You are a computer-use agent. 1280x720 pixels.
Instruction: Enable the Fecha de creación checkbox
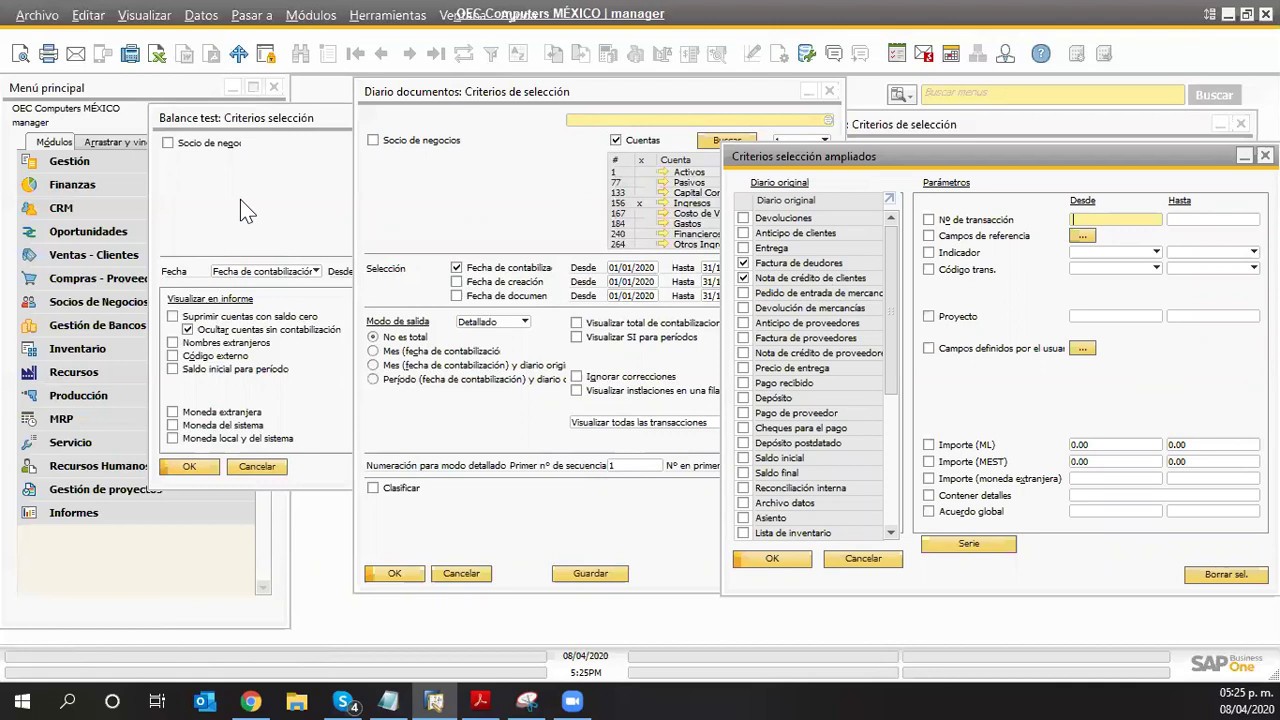point(457,282)
